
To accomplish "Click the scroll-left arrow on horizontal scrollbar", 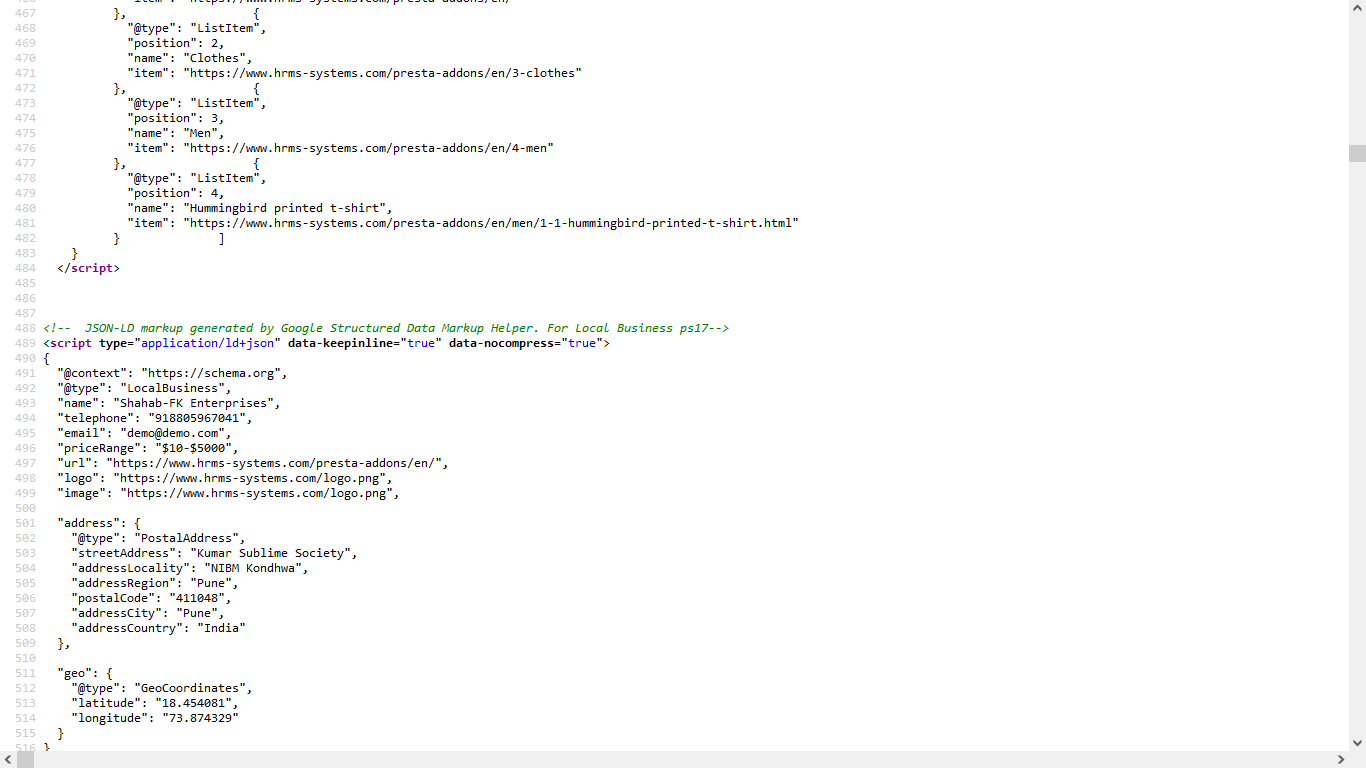I will (8, 760).
